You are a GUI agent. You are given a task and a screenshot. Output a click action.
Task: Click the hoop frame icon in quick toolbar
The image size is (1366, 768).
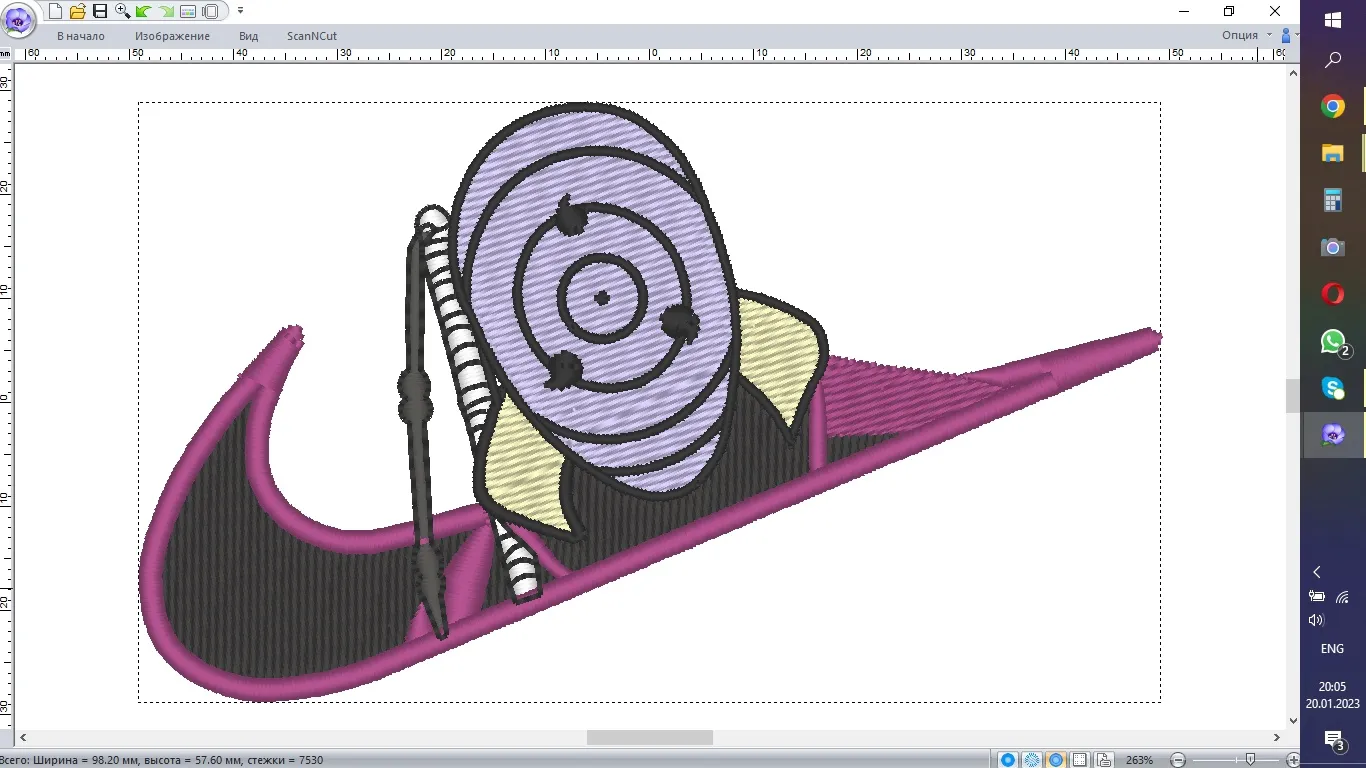[x=210, y=11]
